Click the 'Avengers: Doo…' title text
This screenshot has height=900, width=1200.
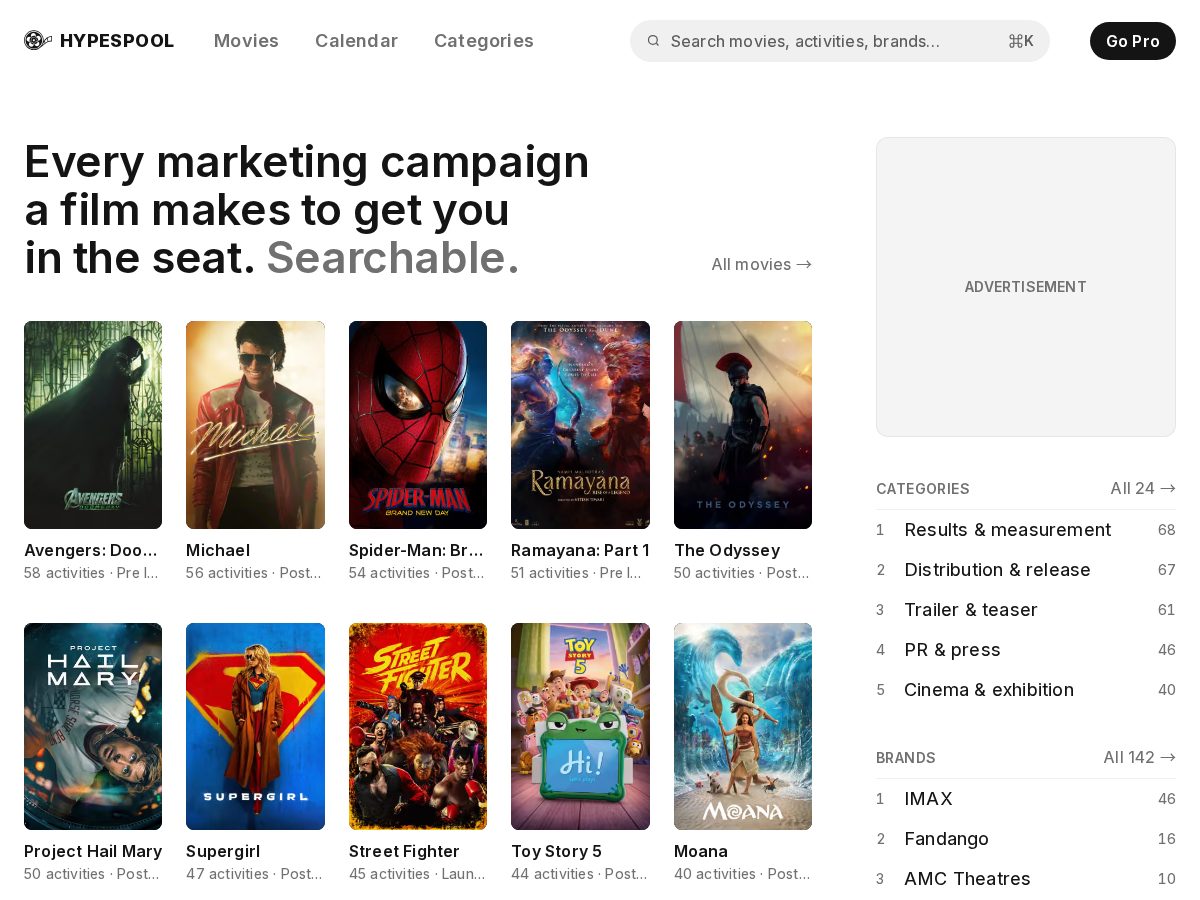coord(91,550)
